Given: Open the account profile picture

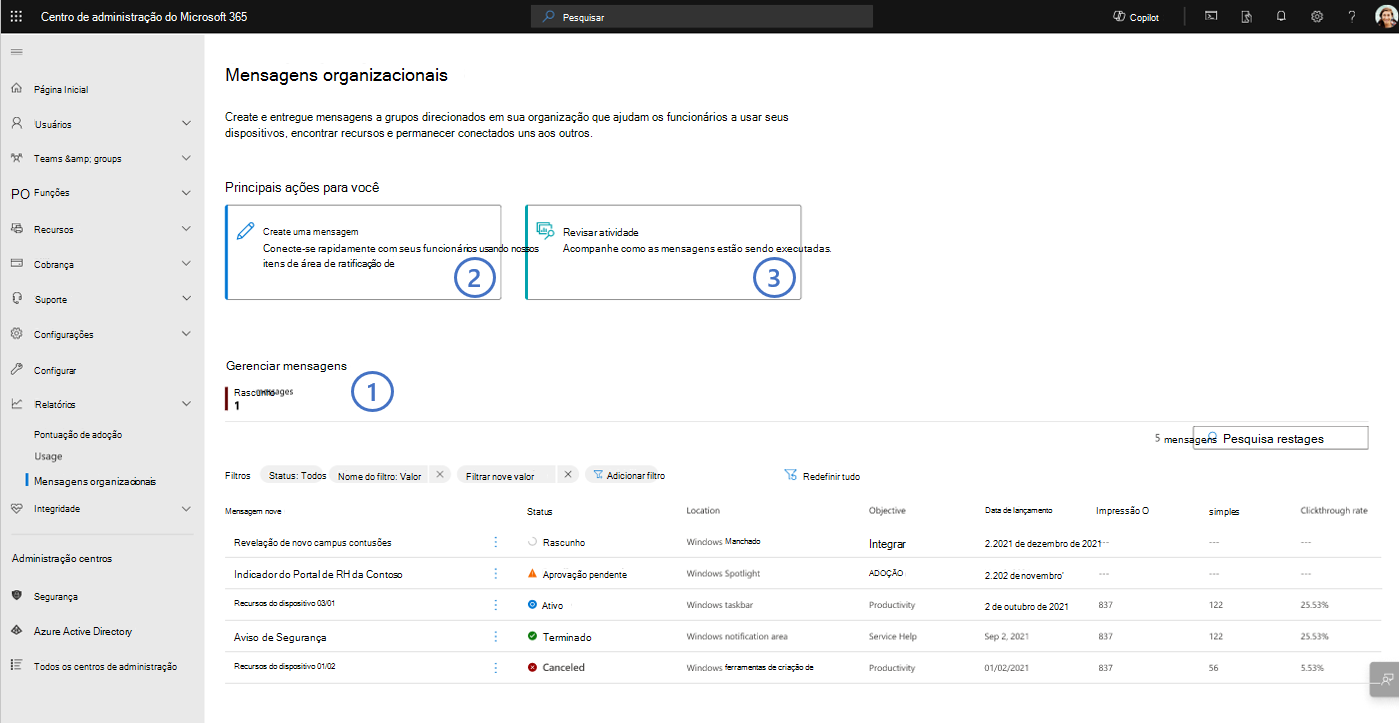Looking at the screenshot, I should point(1385,16).
